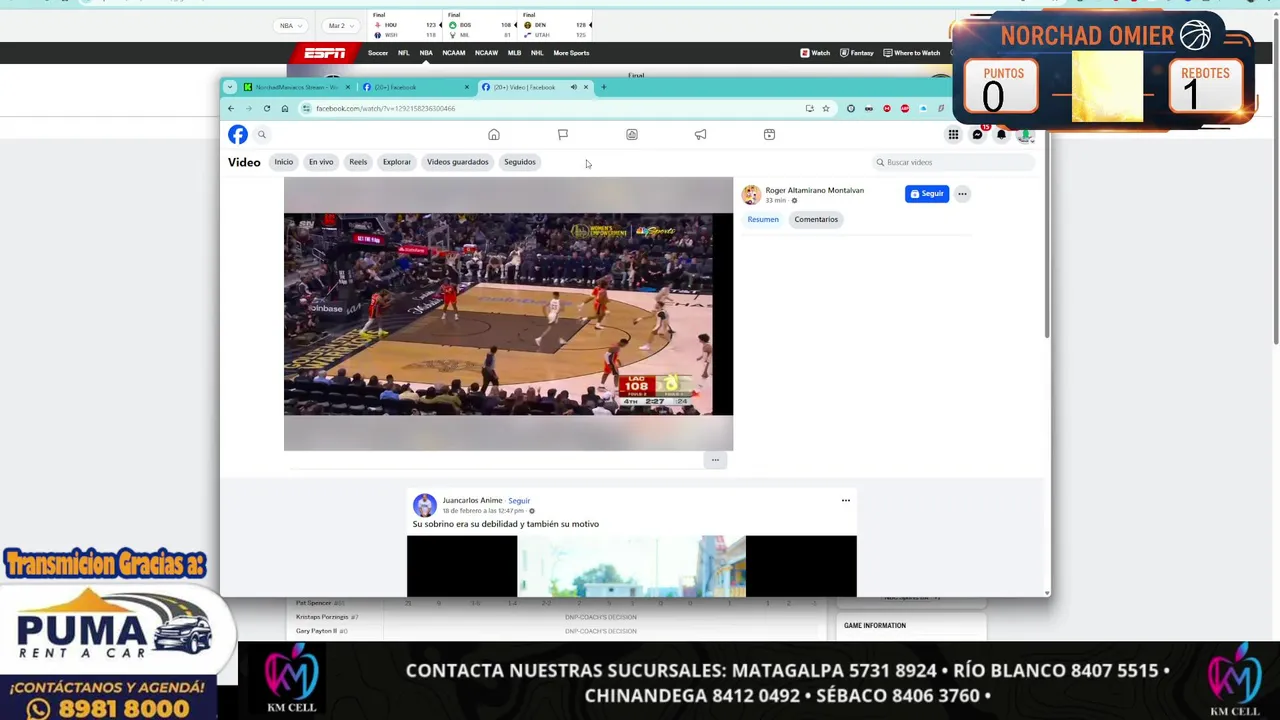Select the Resumen tab
1280x720 pixels.
763,219
